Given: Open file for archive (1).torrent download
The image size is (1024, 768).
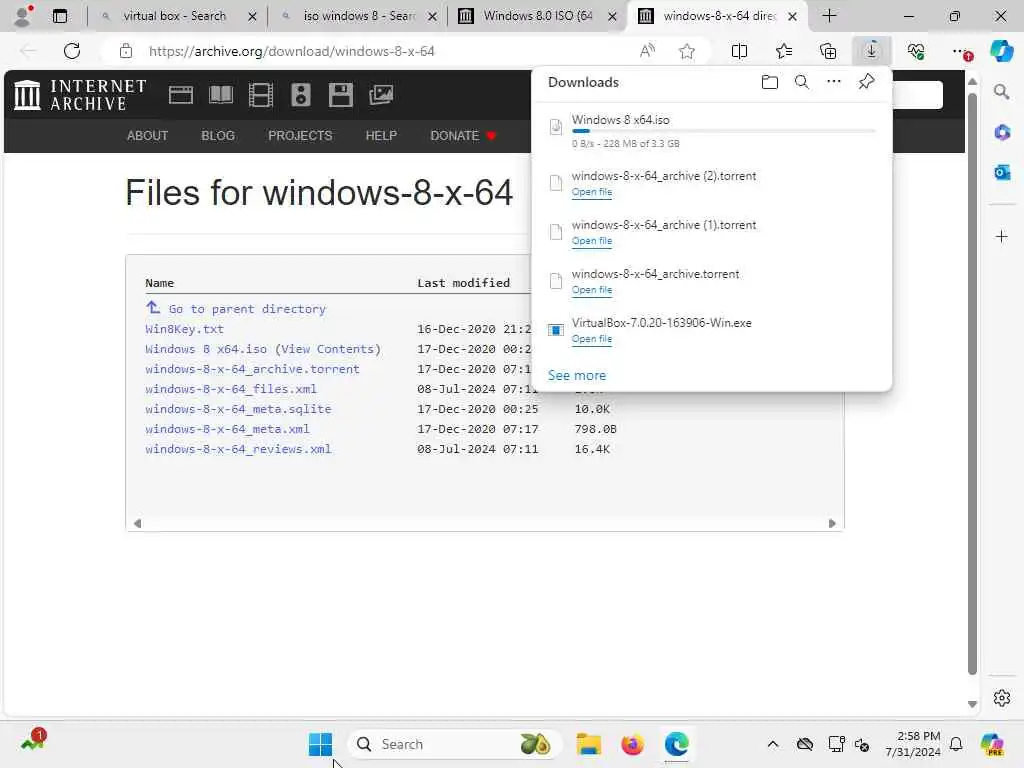Looking at the screenshot, I should [x=592, y=241].
